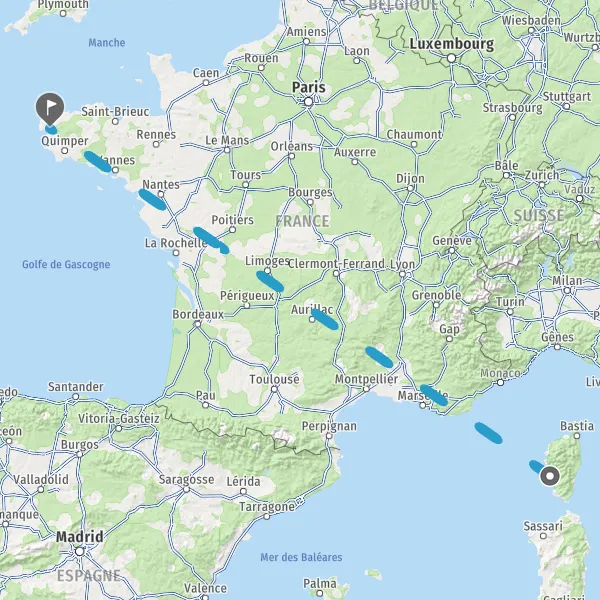The image size is (600, 600).
Task: Select the Saragosse city marker
Action: pos(186,489)
